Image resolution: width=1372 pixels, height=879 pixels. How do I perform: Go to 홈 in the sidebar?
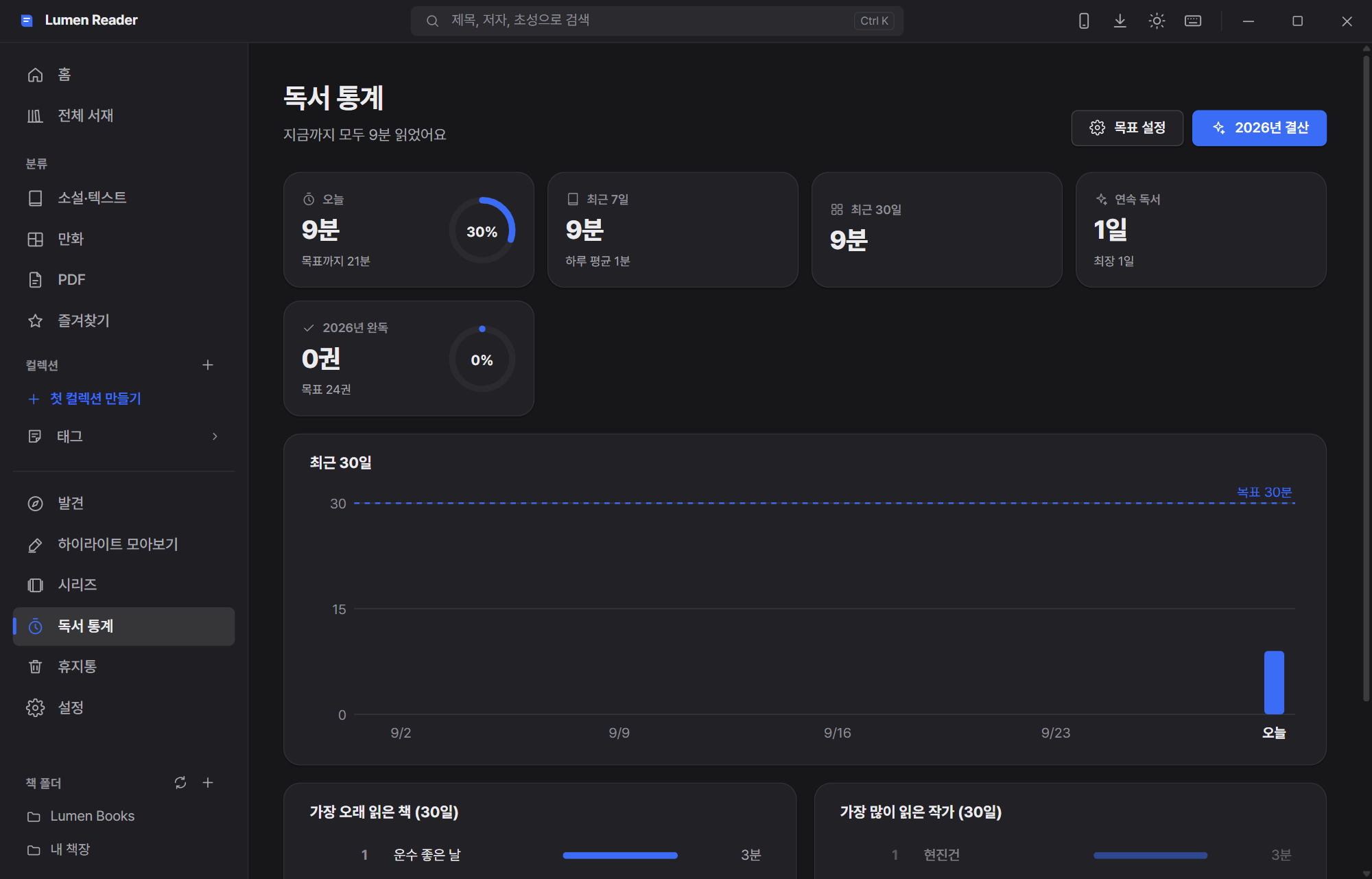[x=123, y=75]
